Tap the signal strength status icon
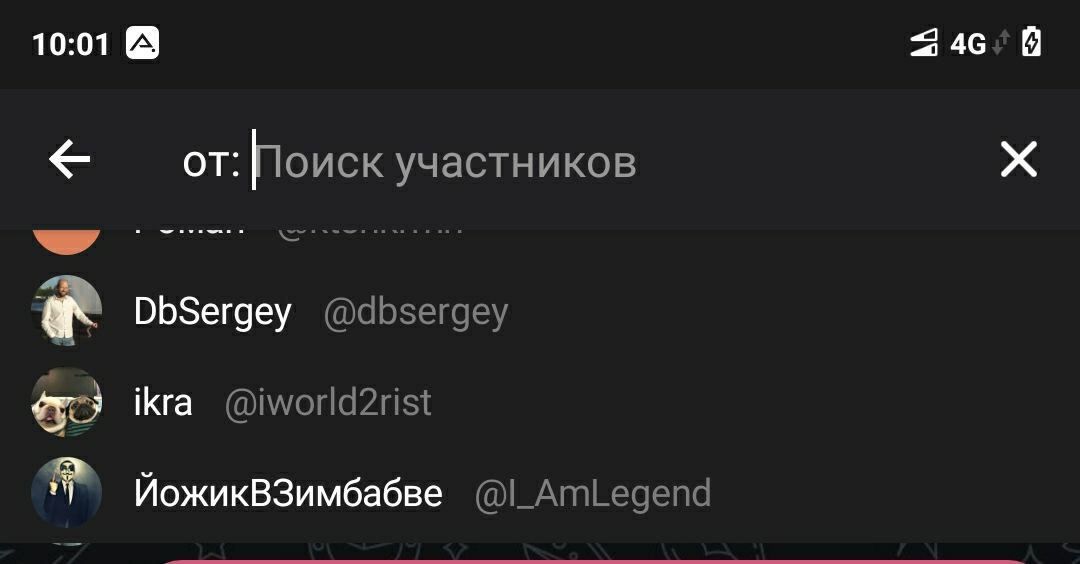 [x=924, y=43]
